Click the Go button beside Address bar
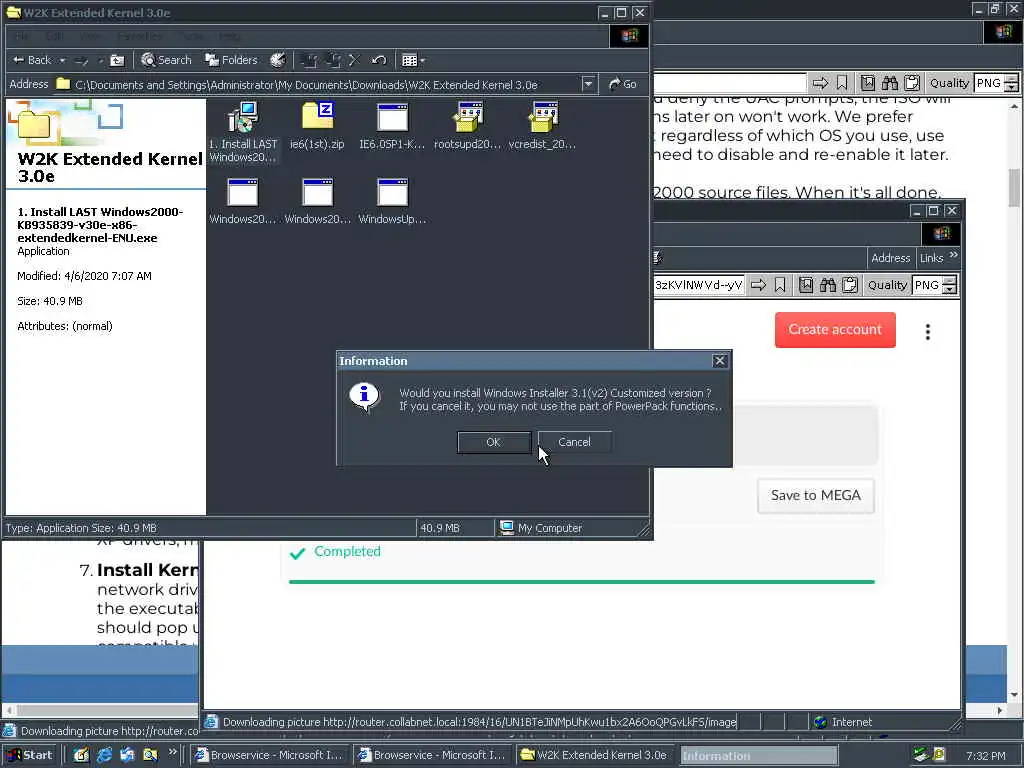 pyautogui.click(x=622, y=84)
